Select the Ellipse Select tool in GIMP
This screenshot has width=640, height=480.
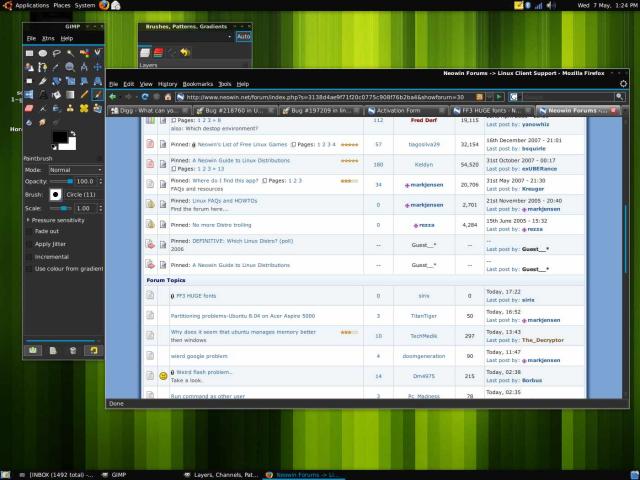coord(43,53)
